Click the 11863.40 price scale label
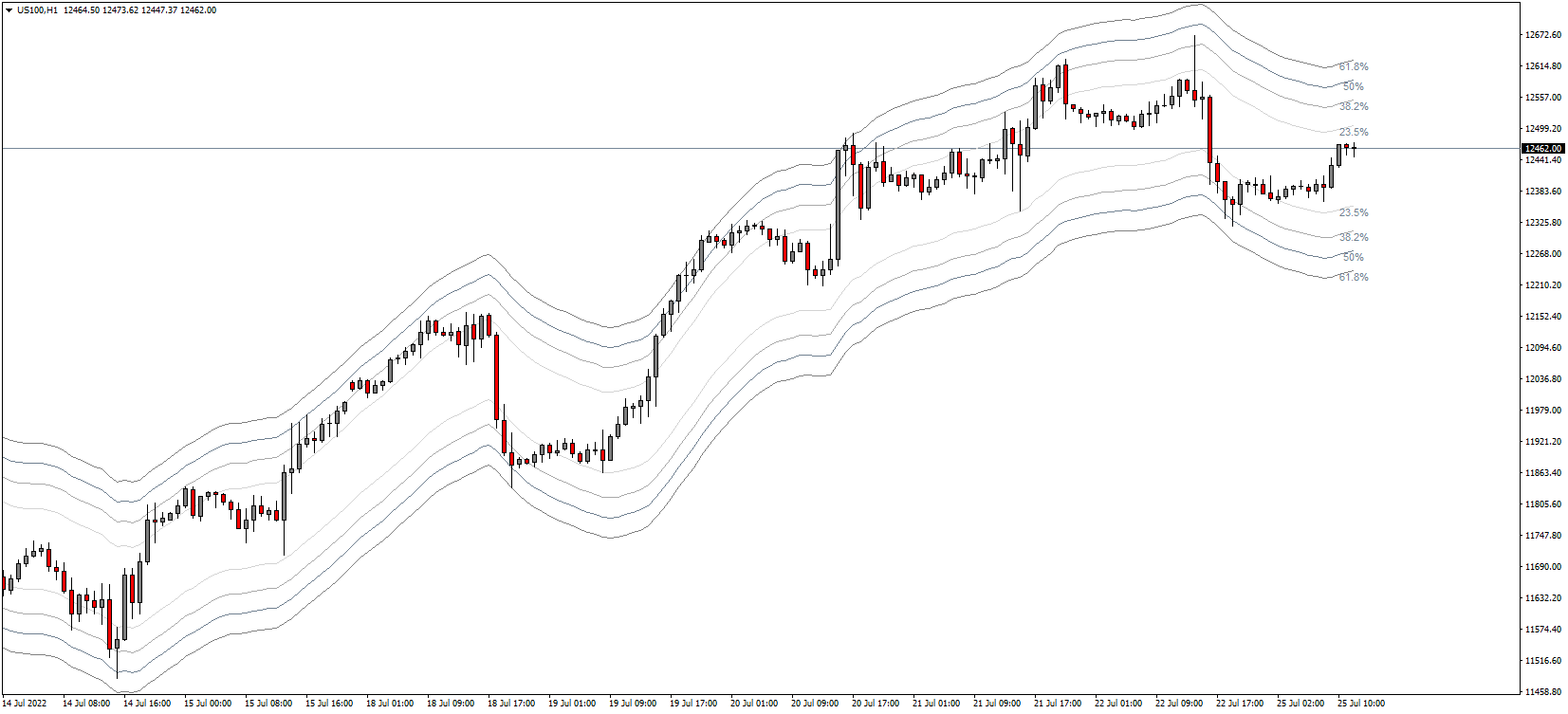This screenshot has width=1568, height=714. pos(1543,473)
